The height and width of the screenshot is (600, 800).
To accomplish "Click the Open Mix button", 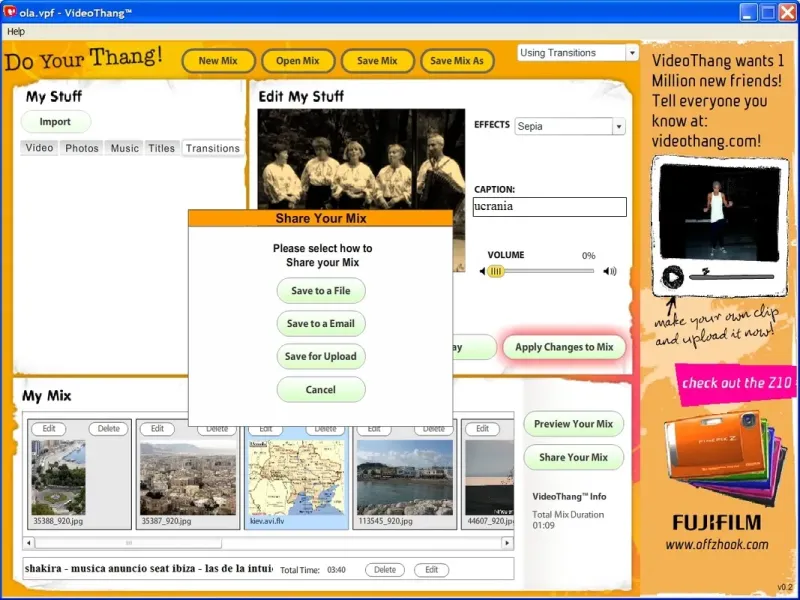I will (x=298, y=61).
